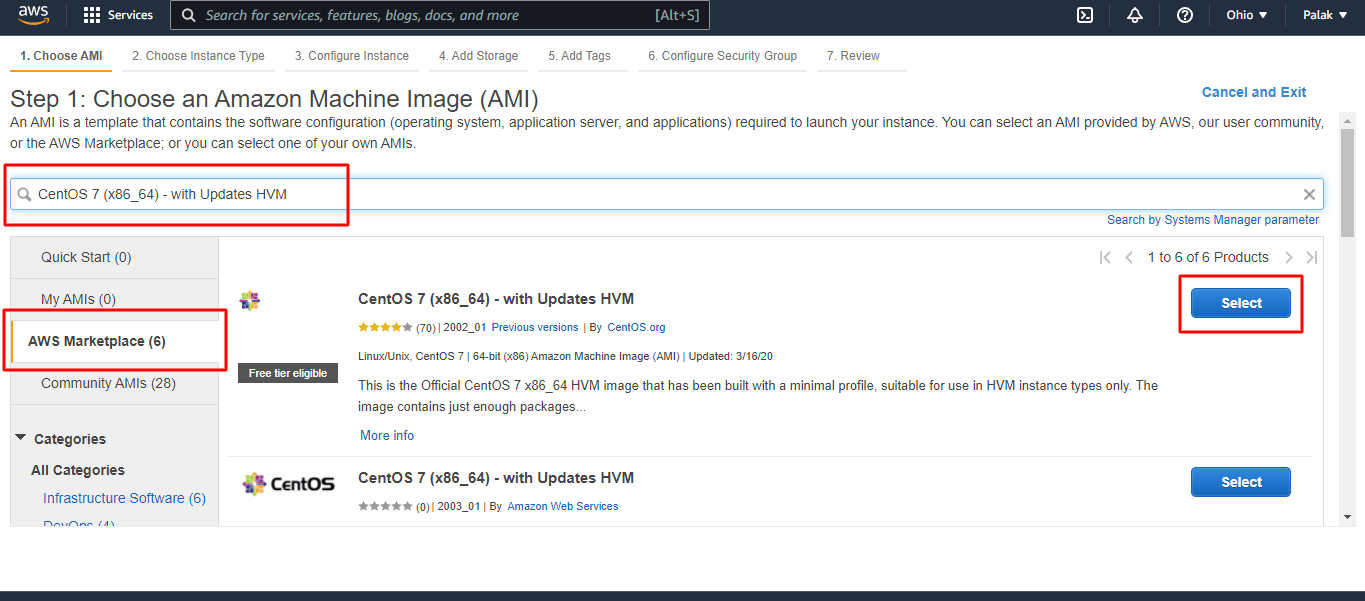Screen dimensions: 1365x601
Task: Click Cancel and Exit link
Action: tap(1254, 92)
